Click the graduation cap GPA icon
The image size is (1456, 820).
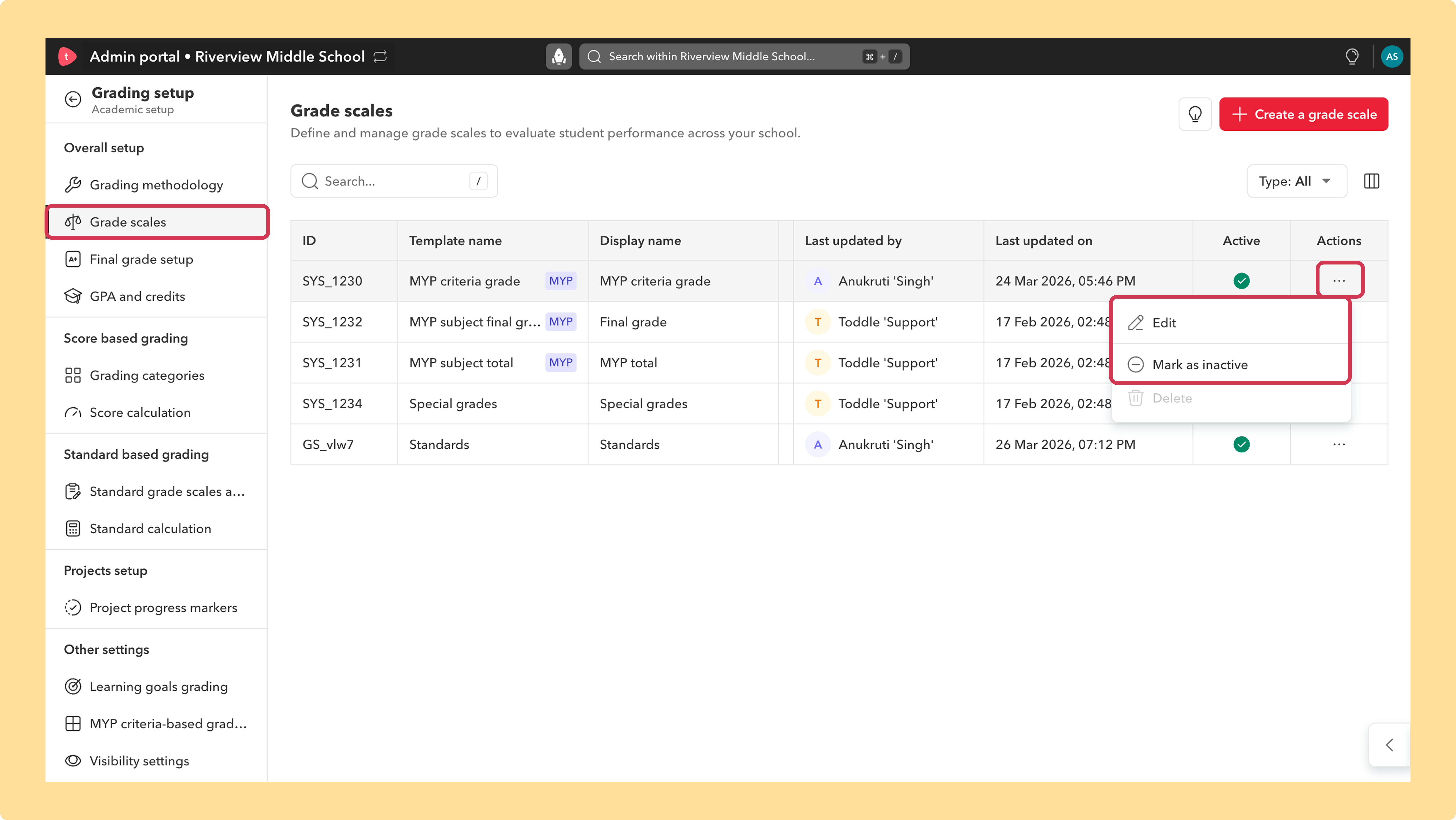pos(73,296)
